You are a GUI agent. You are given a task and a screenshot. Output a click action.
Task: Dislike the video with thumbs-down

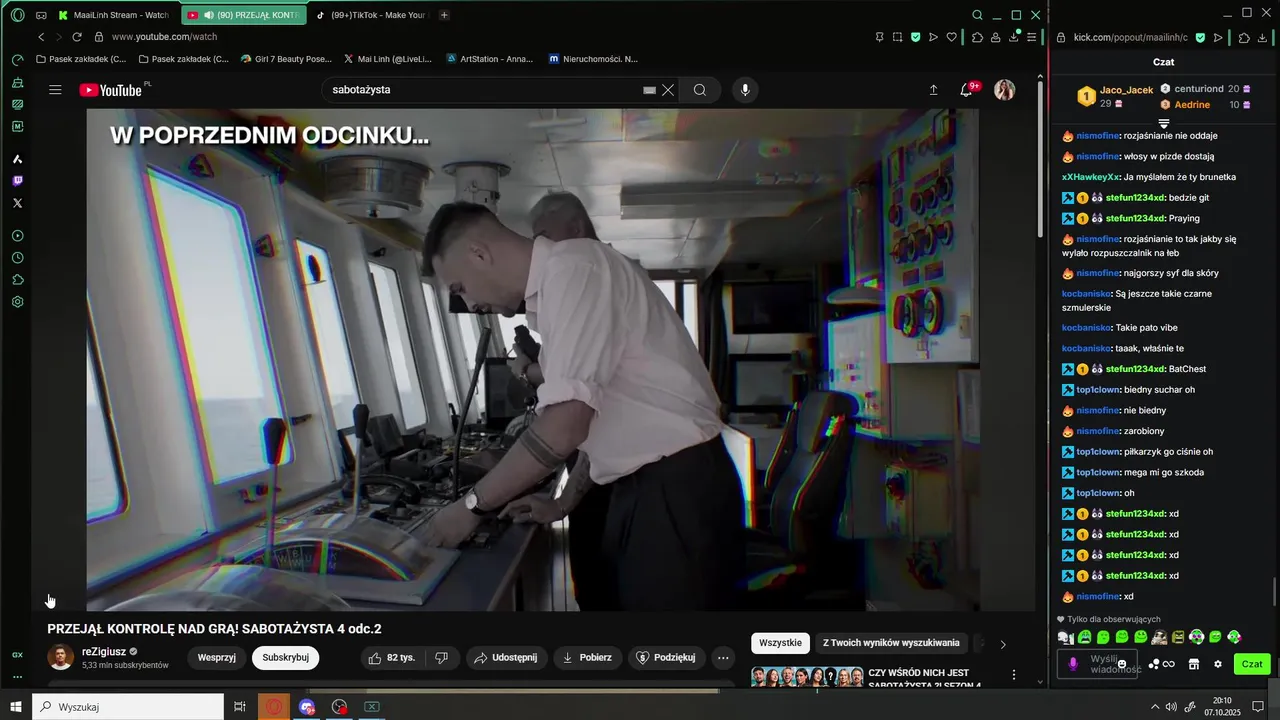441,658
